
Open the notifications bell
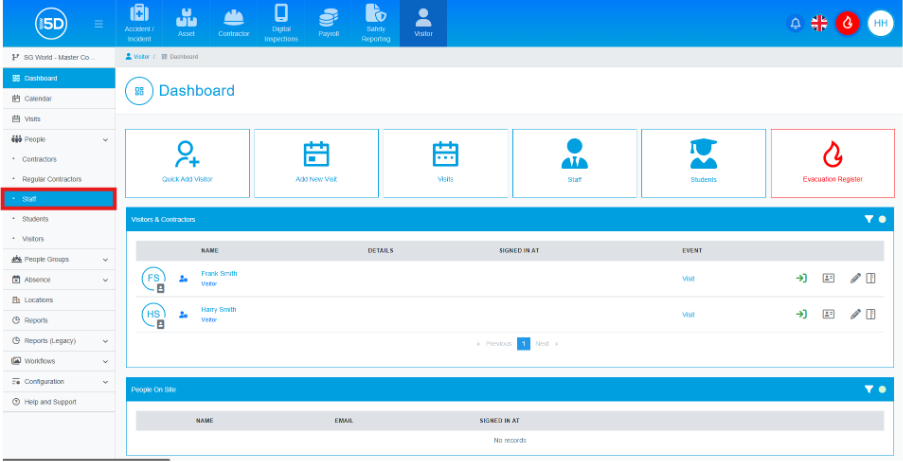coord(795,24)
